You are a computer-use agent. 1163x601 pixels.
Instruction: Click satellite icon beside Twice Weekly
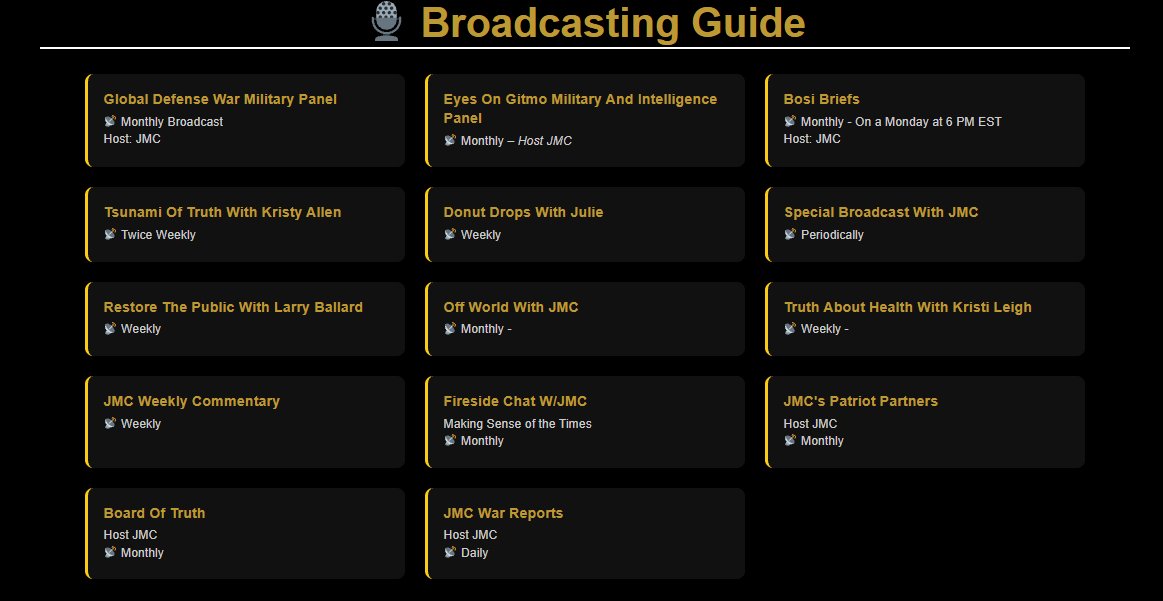[x=110, y=234]
